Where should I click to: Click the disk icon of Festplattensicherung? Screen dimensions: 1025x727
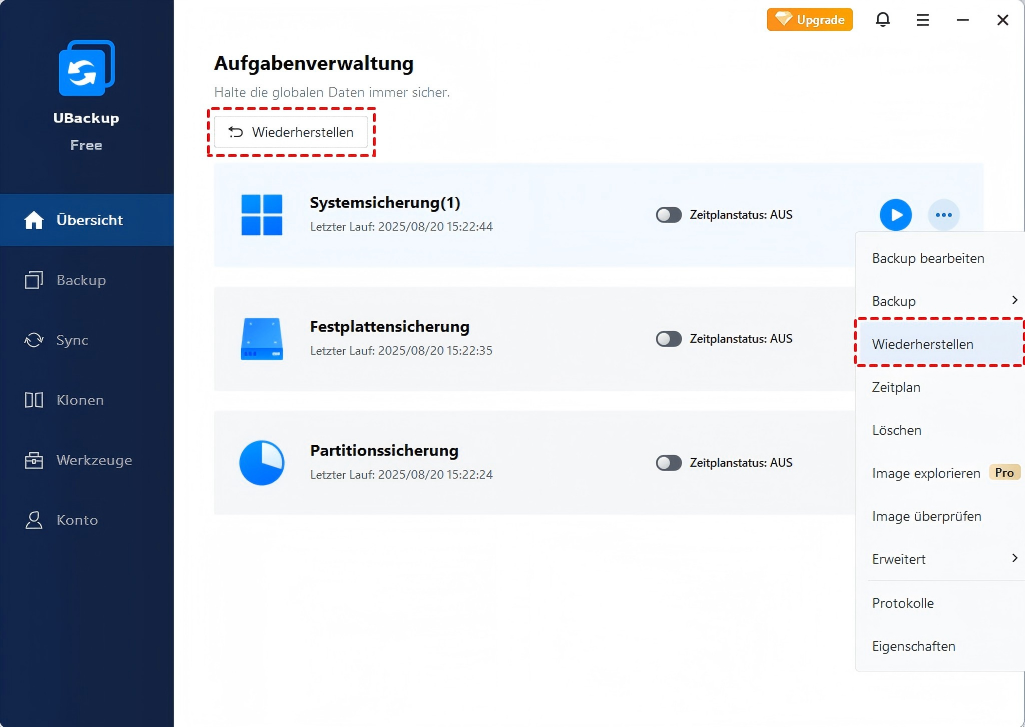coord(262,339)
